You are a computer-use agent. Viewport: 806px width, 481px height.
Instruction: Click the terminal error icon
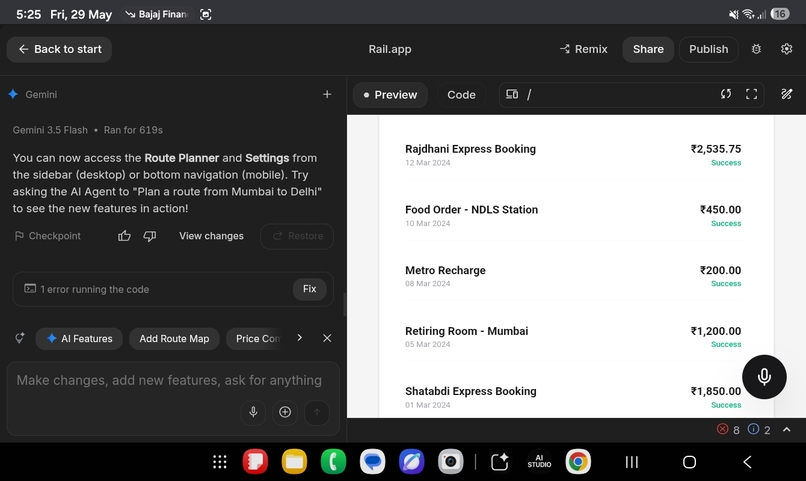(30, 289)
